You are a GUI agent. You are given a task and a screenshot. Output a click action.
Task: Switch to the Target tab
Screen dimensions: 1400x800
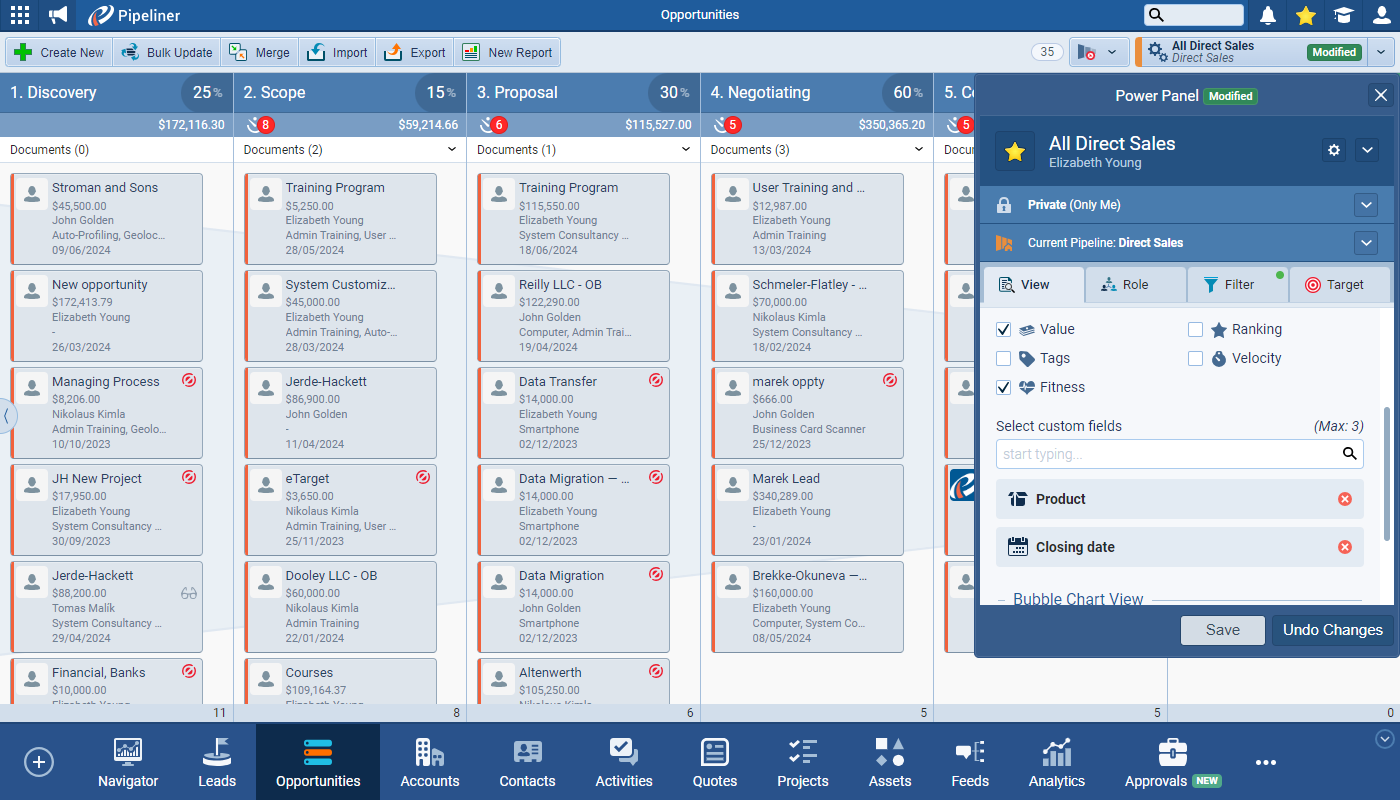click(x=1339, y=285)
